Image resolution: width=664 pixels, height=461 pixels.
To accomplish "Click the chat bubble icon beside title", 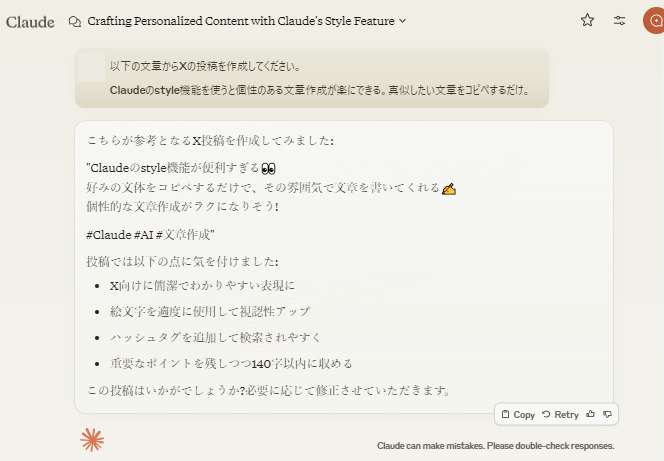I will 74,21.
